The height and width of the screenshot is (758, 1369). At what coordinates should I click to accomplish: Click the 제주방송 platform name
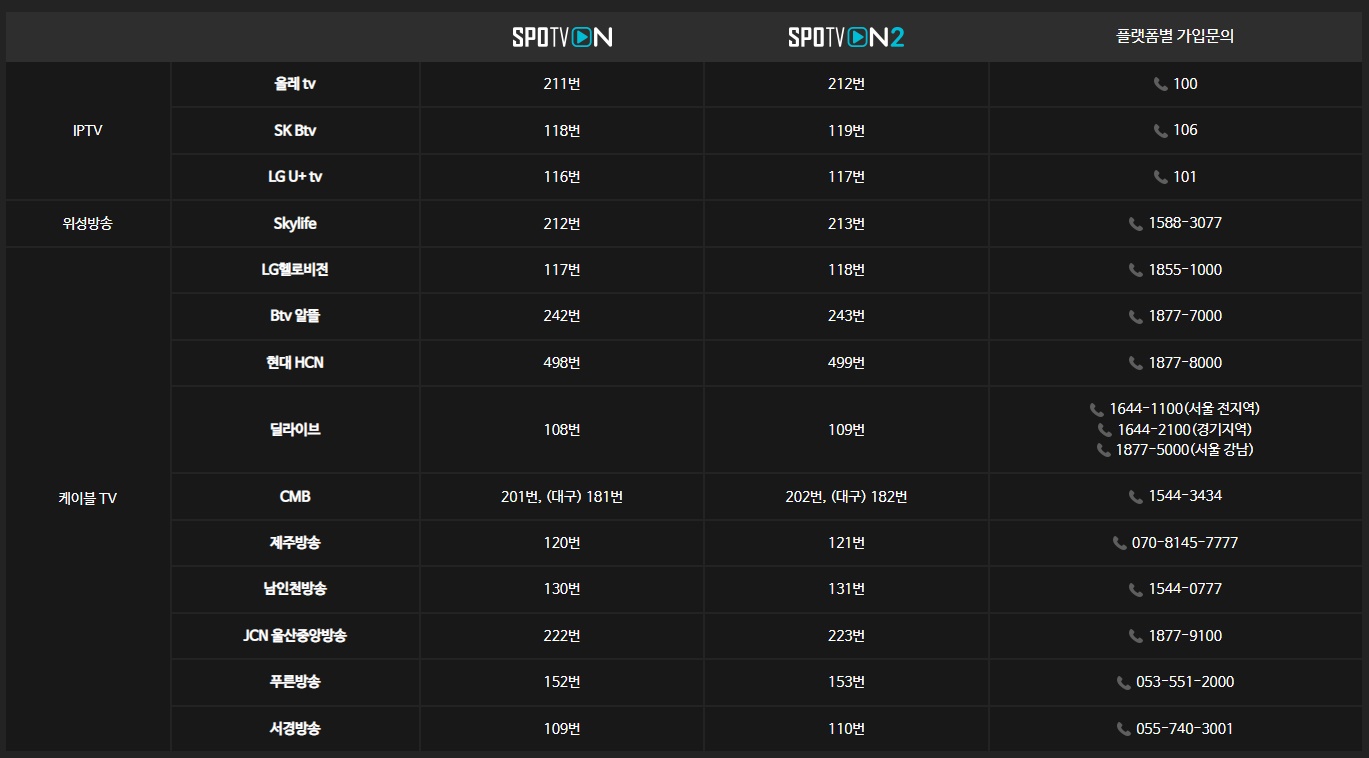coord(295,543)
